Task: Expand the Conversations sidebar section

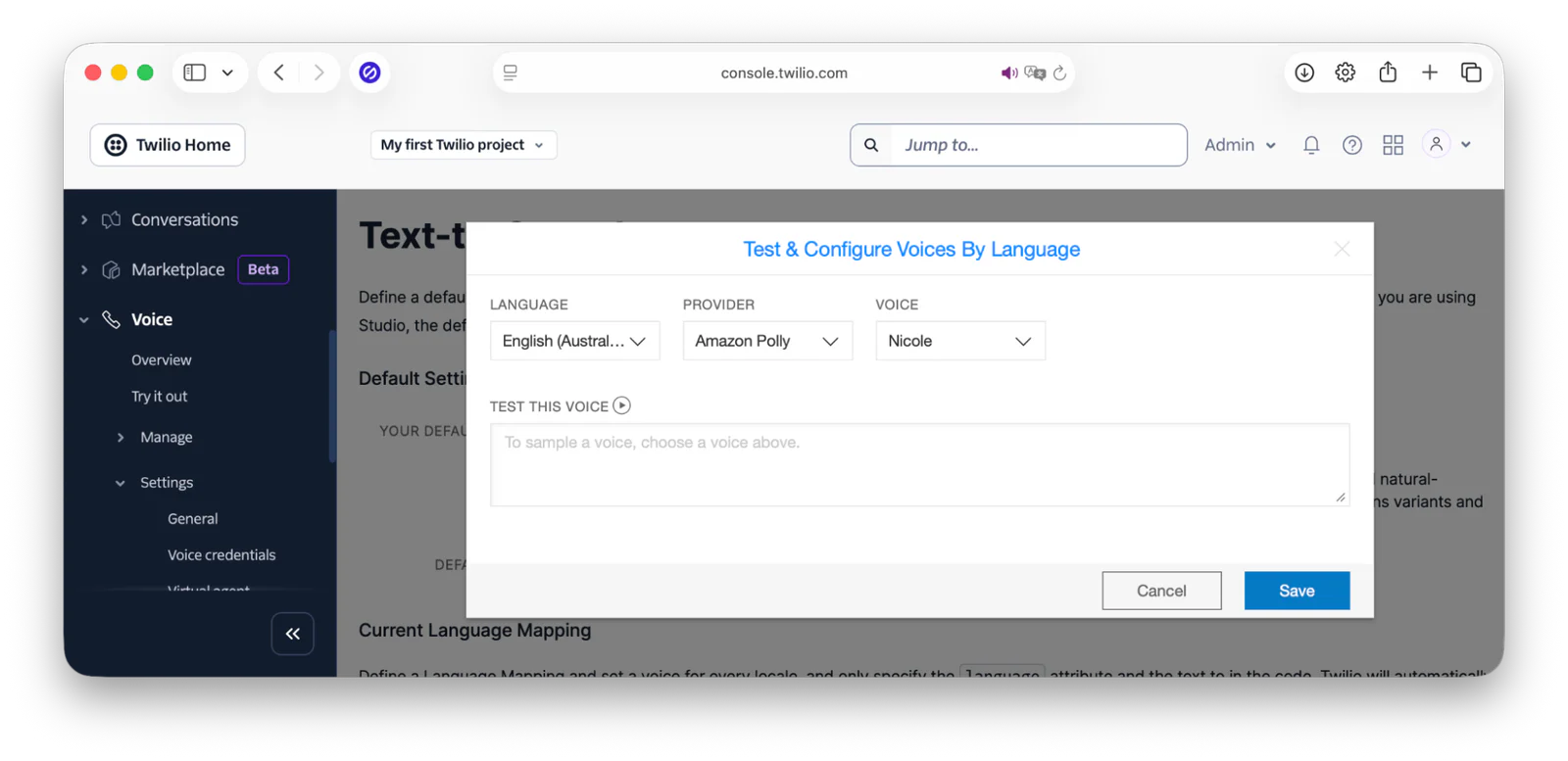Action: (x=84, y=220)
